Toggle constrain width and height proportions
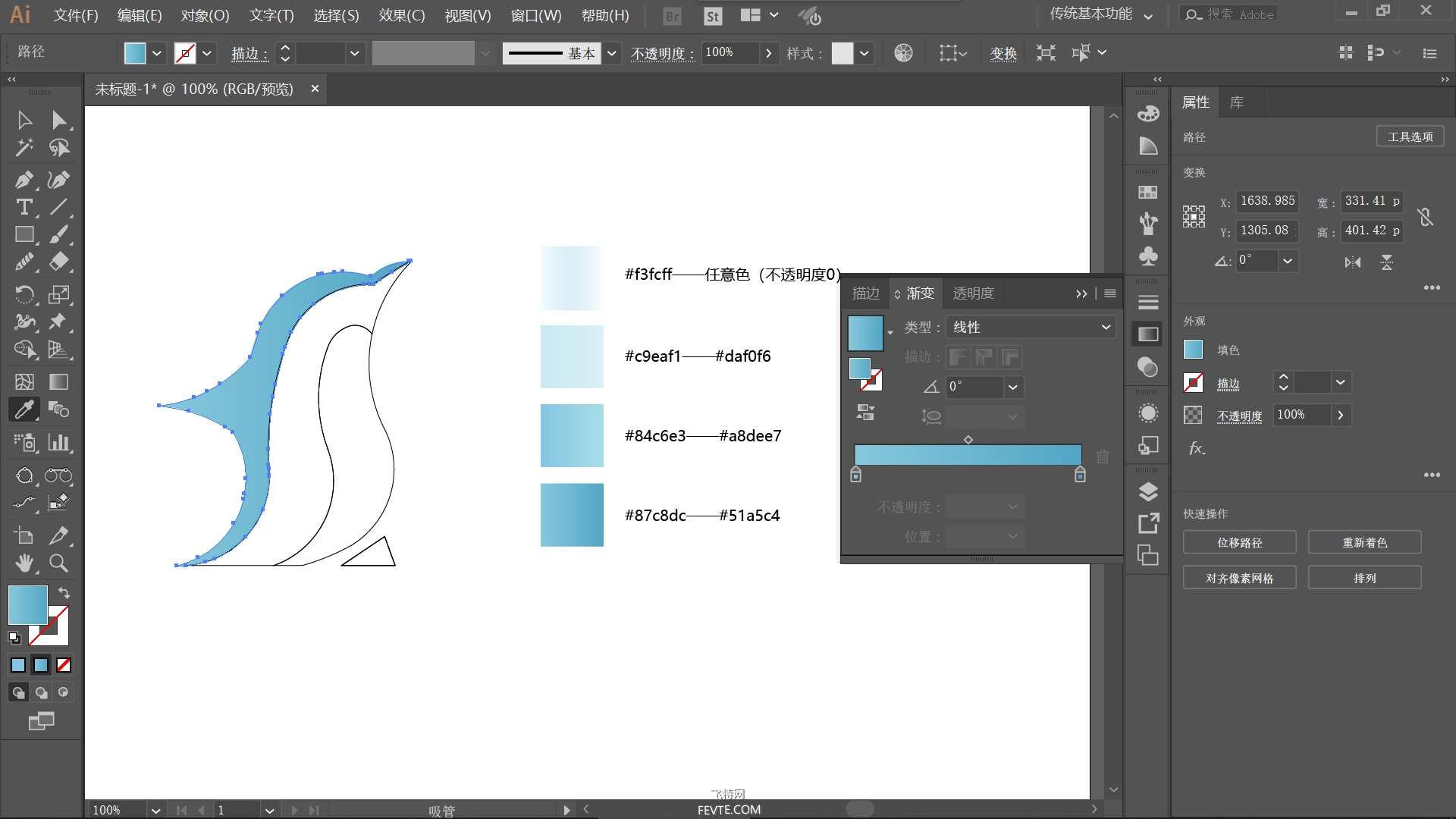The height and width of the screenshot is (819, 1456). click(x=1425, y=217)
